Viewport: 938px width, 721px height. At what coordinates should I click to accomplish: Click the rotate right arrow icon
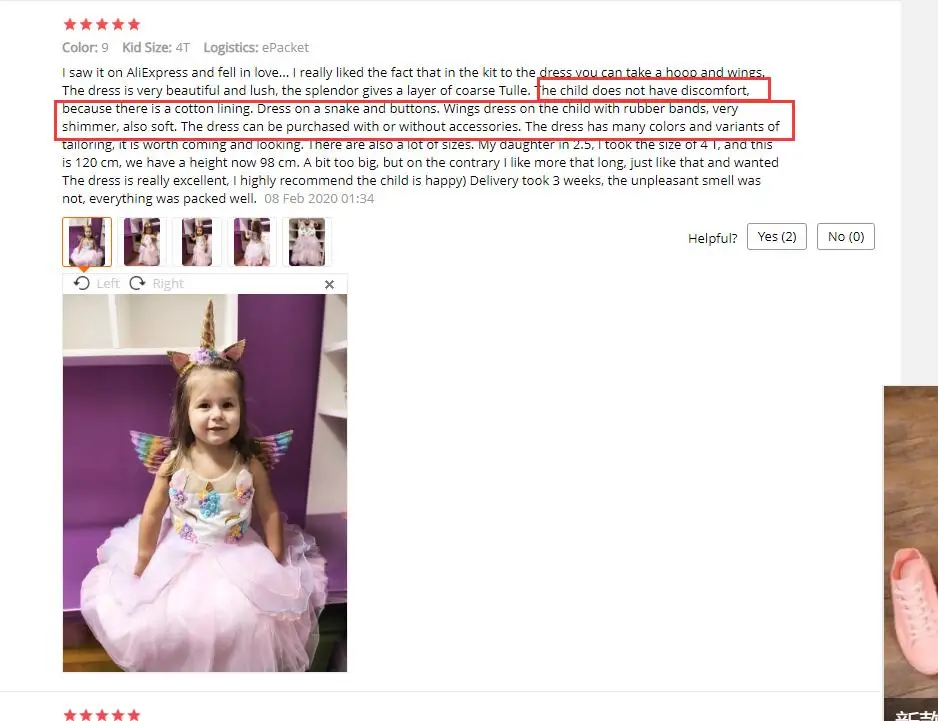(x=138, y=283)
